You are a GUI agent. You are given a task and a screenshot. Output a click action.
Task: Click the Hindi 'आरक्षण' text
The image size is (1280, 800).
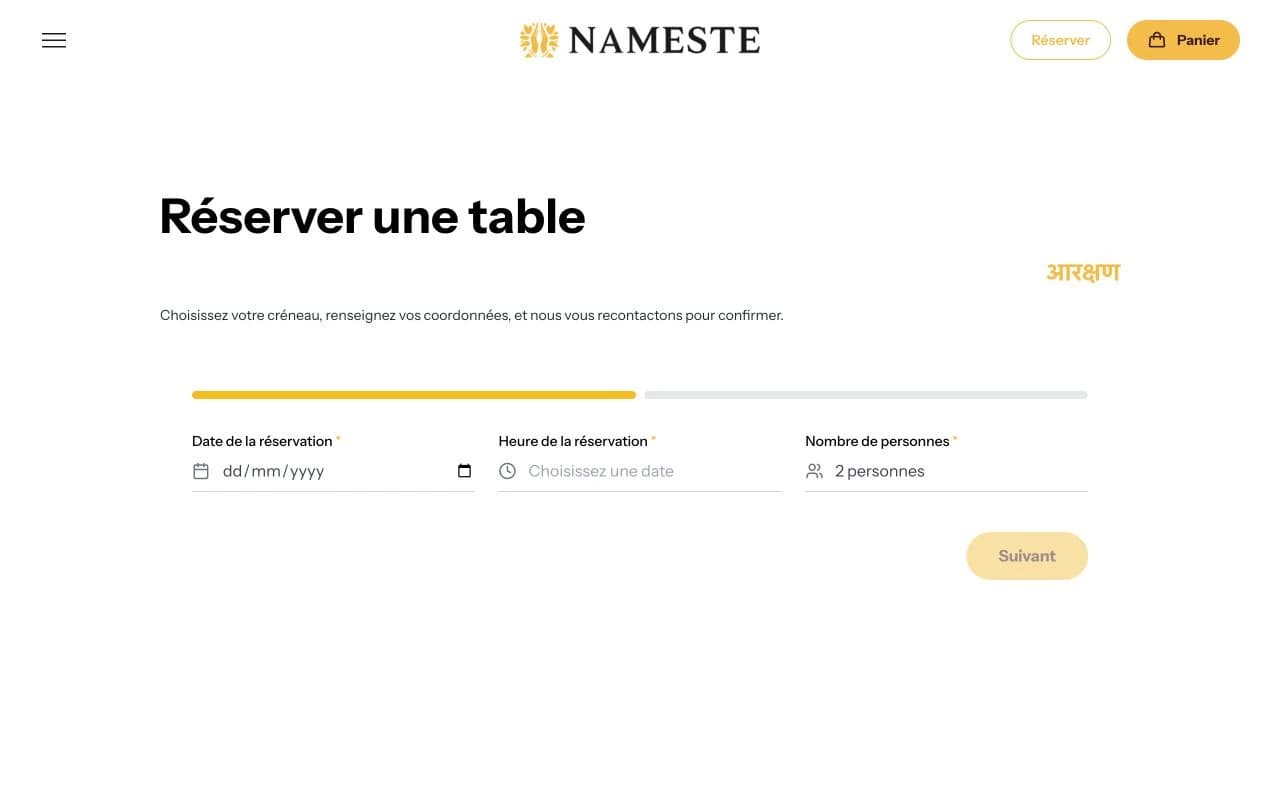pos(1083,272)
